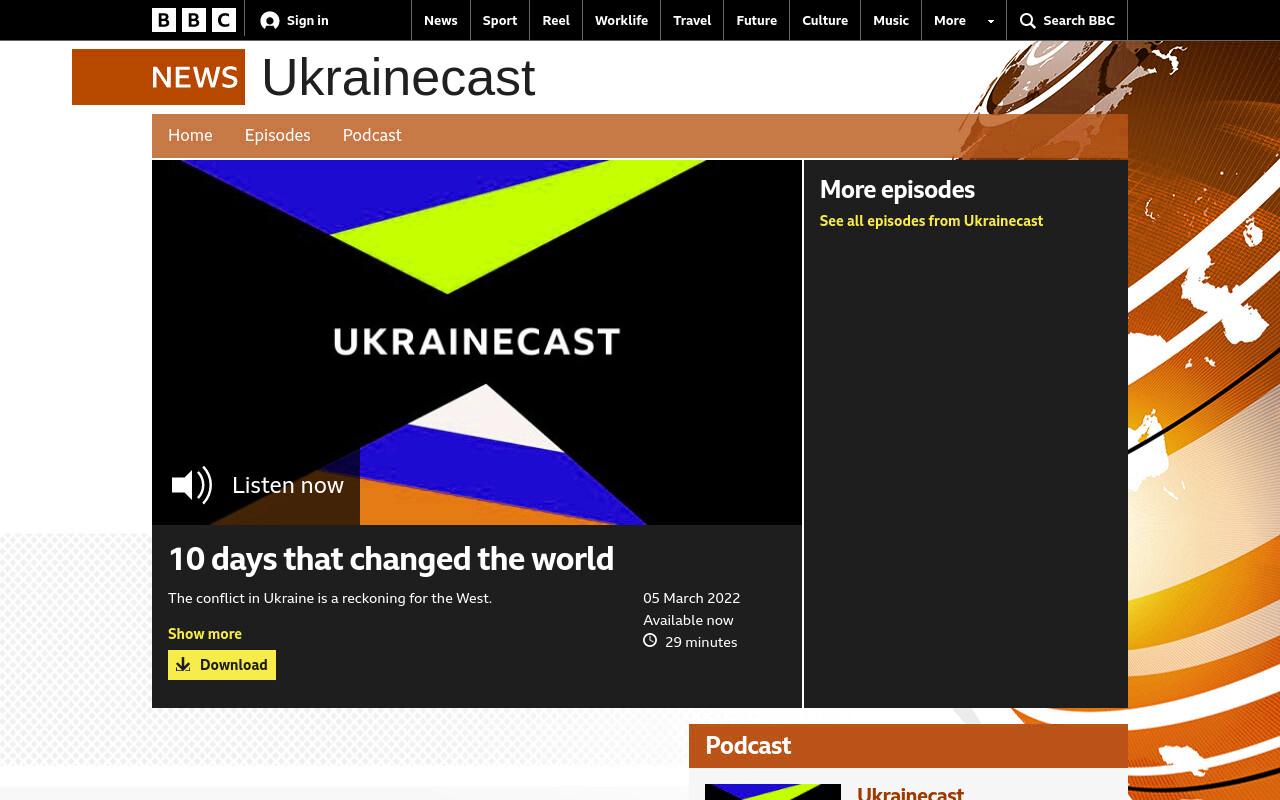Go to Travel in top navigation
The height and width of the screenshot is (800, 1280).
(x=692, y=20)
